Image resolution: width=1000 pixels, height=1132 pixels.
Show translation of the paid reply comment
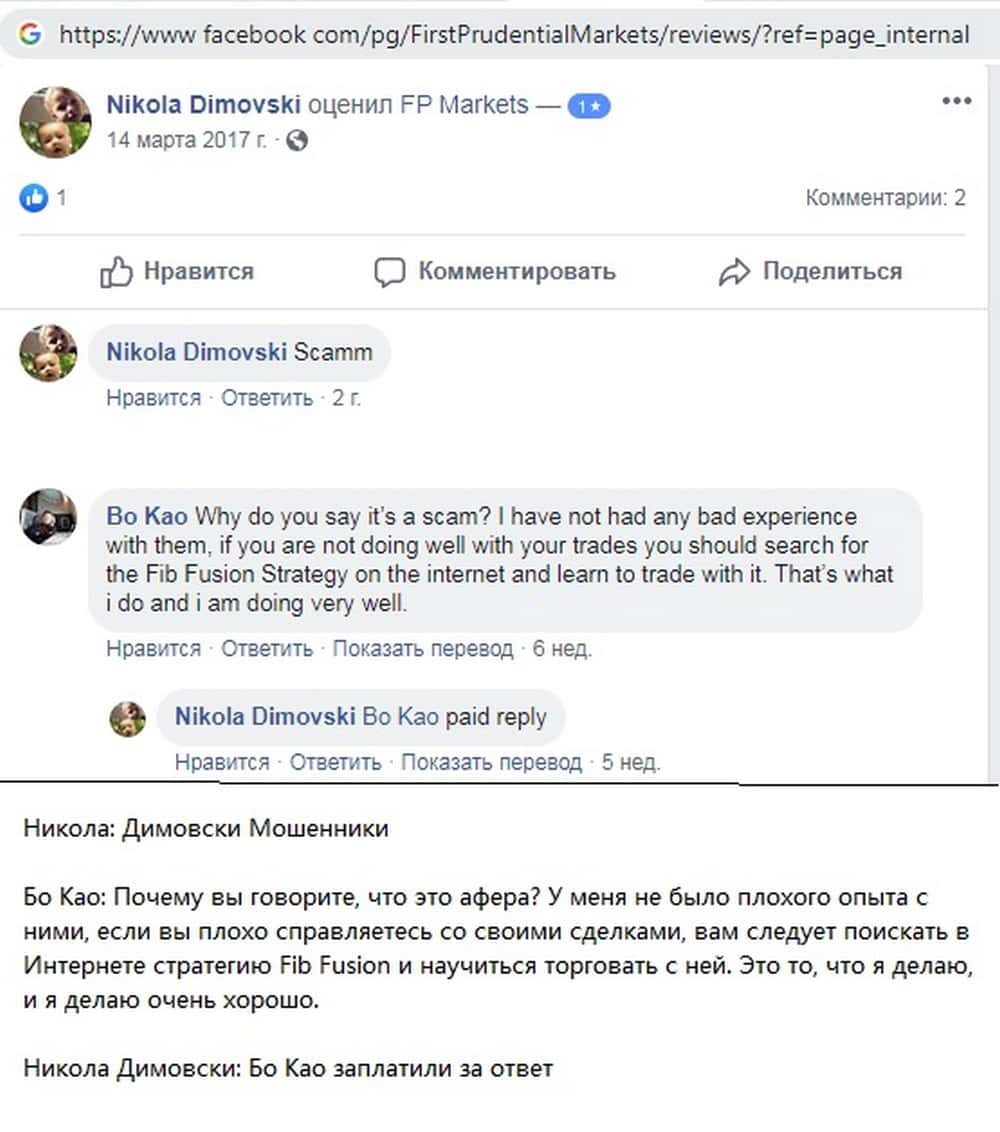point(491,762)
